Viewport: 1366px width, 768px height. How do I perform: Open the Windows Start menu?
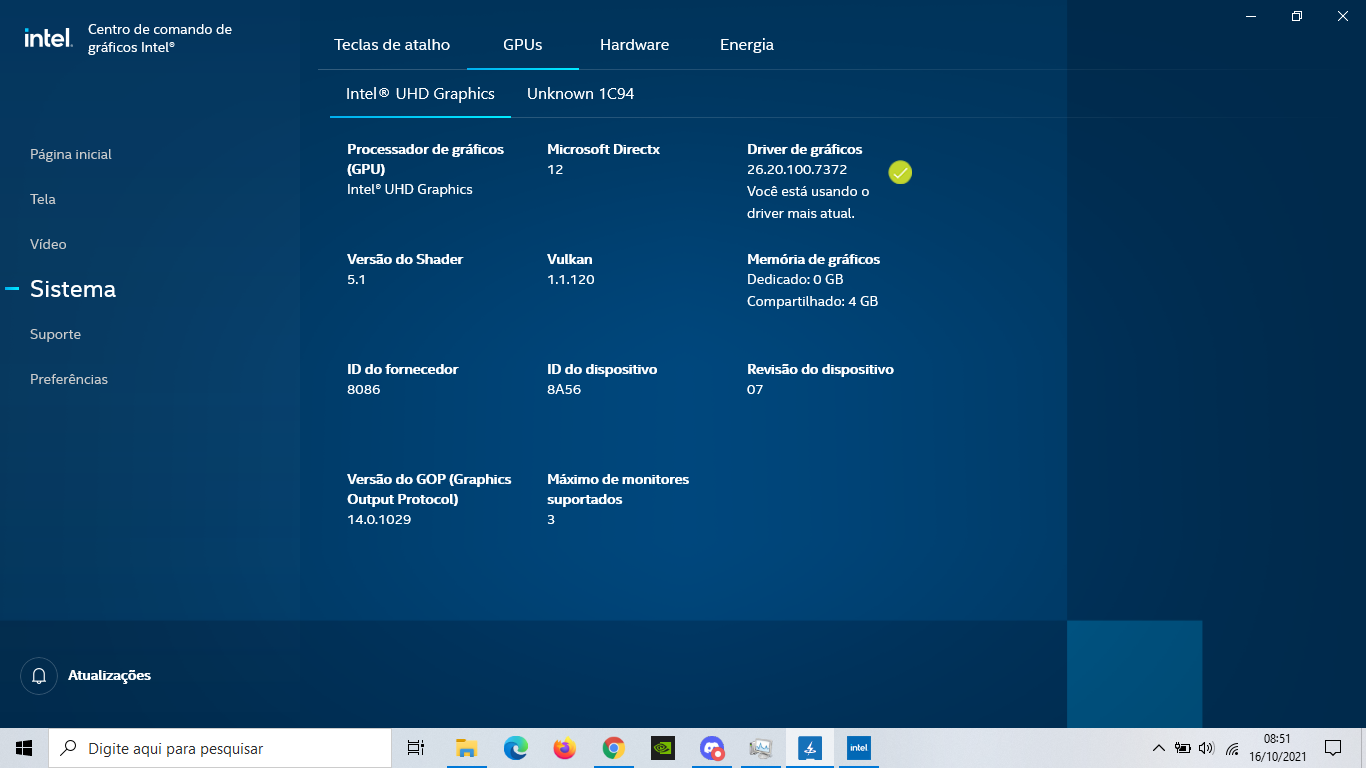click(x=24, y=748)
